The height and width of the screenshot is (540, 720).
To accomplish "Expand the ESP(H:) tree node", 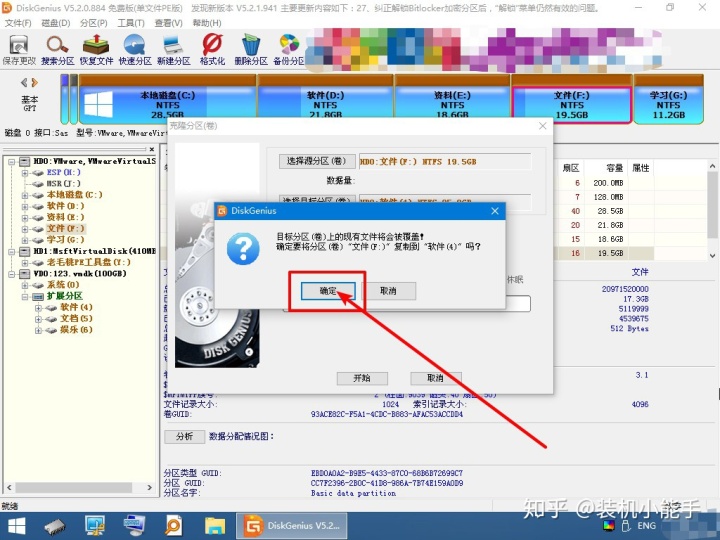I will [25, 173].
